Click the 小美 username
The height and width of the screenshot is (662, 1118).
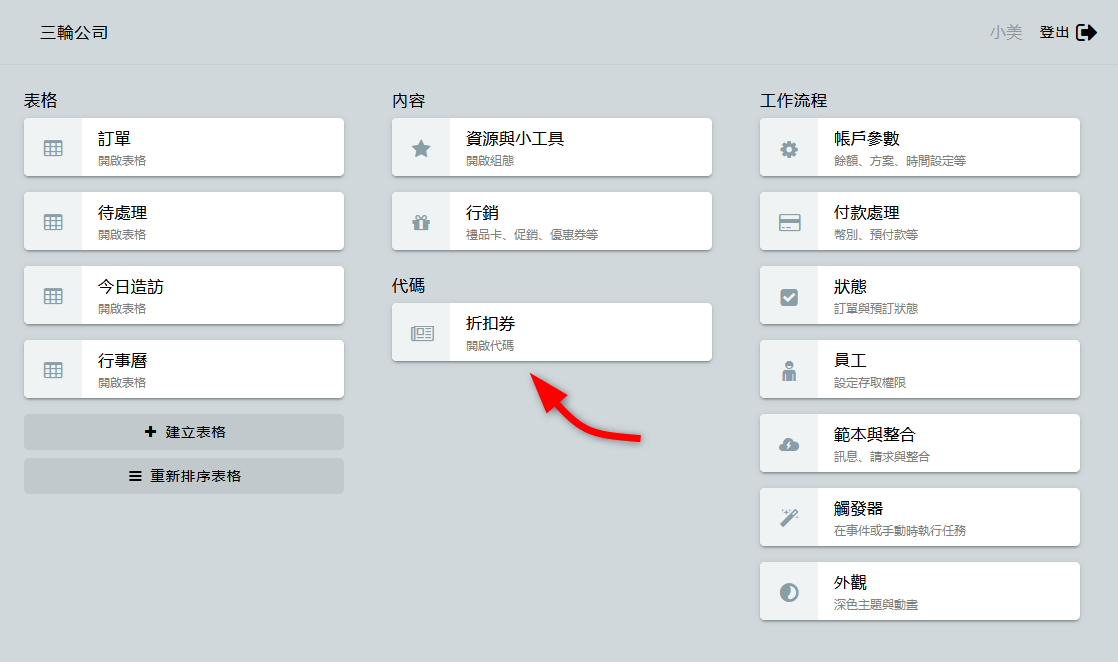[1006, 33]
